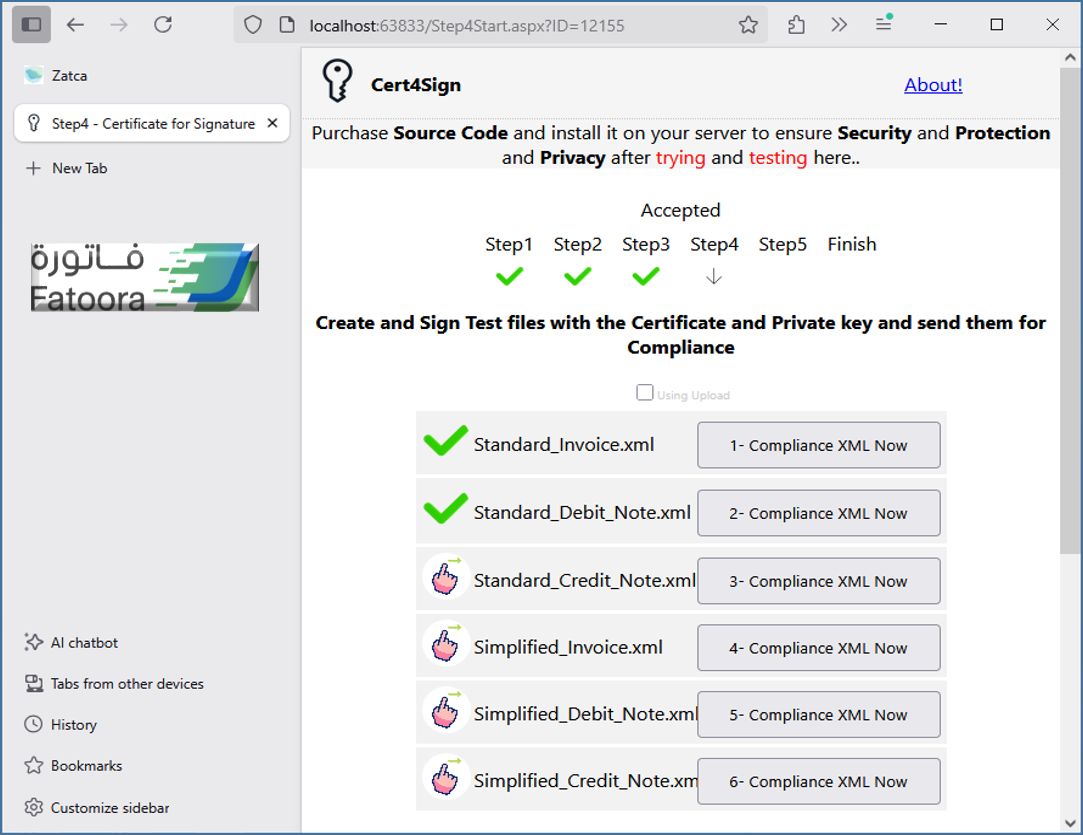Follow the About! link
Screen dimensions: 1083x835
click(x=932, y=85)
